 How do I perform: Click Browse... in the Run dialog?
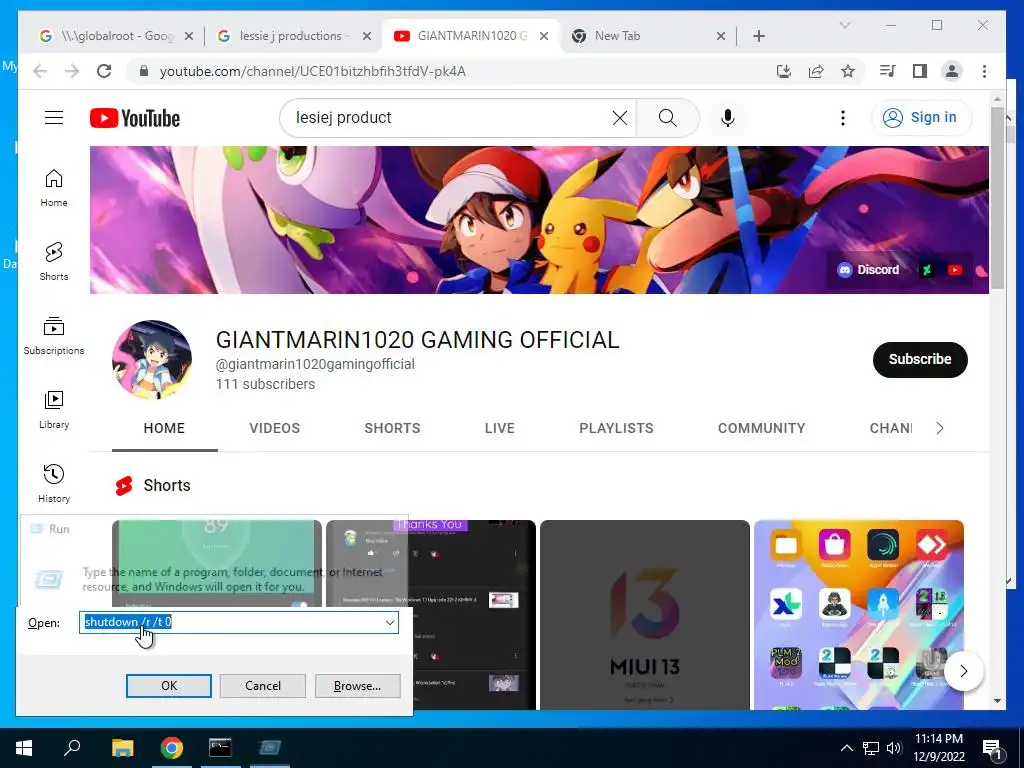click(357, 686)
